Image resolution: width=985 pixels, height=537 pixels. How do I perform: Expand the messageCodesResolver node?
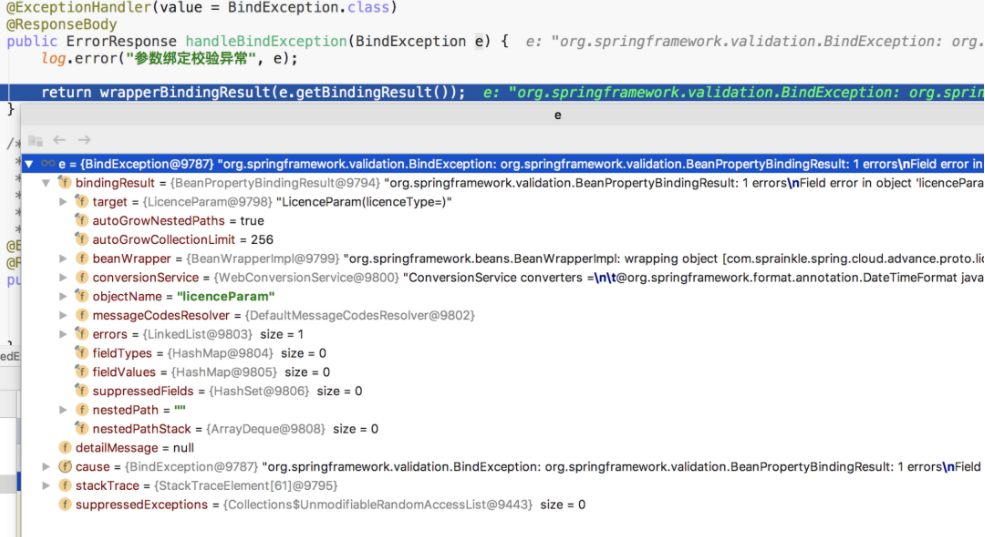[63, 315]
